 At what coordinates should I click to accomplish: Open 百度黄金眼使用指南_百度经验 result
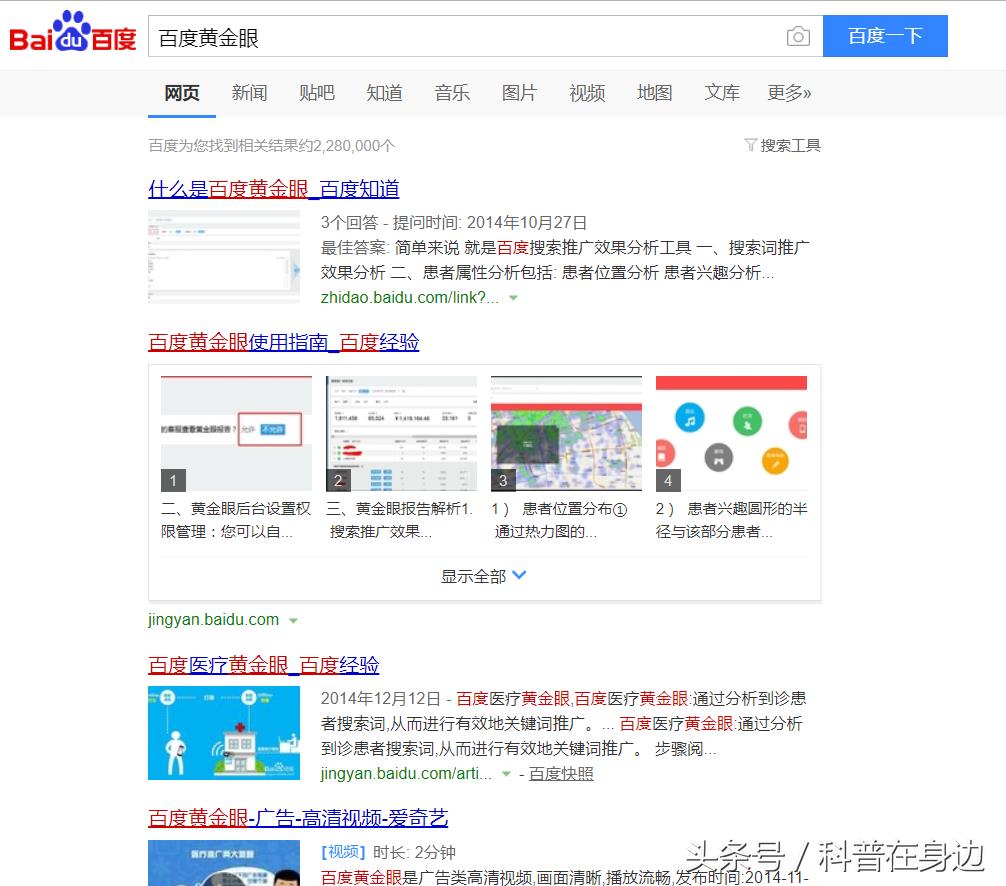tap(283, 342)
